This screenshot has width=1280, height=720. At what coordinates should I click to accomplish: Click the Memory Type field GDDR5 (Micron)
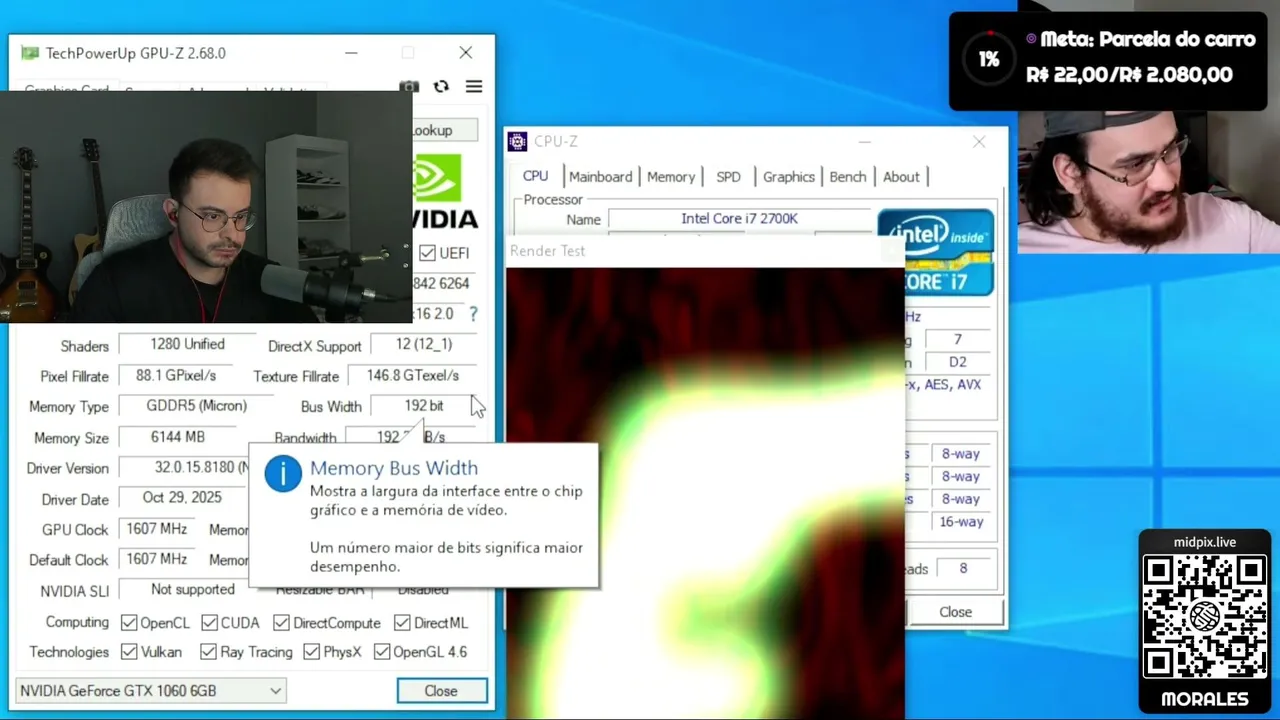click(x=196, y=406)
